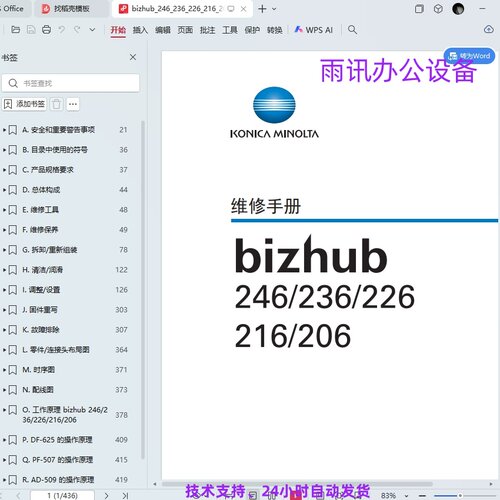
Task: Expand bookmark G. 拆卸/重新组装
Action: click(x=4, y=250)
